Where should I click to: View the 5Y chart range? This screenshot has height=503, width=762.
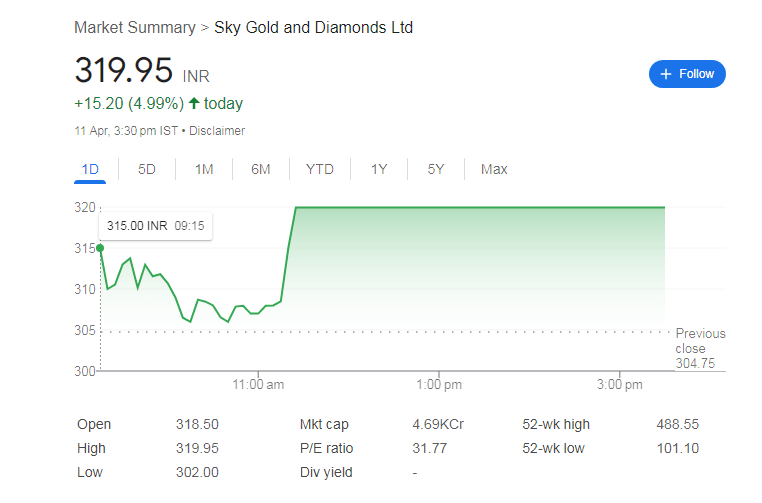pos(436,169)
